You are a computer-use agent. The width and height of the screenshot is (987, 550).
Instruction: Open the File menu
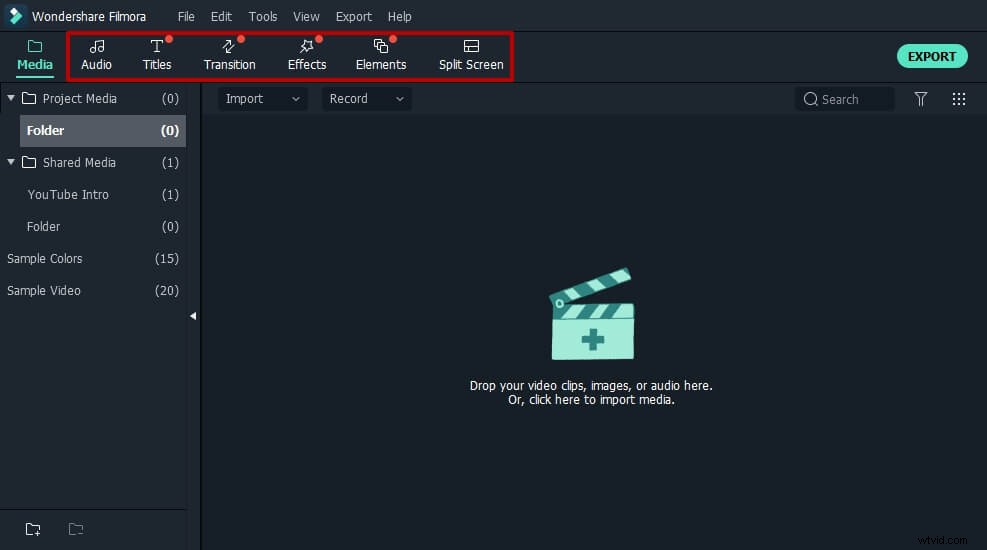(x=186, y=16)
